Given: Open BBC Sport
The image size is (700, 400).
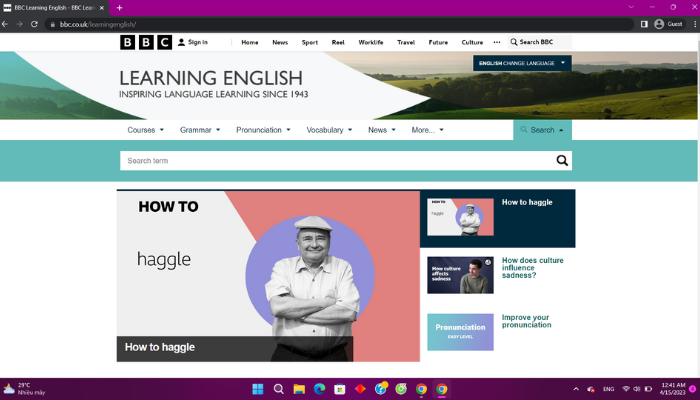Looking at the screenshot, I should 310,42.
